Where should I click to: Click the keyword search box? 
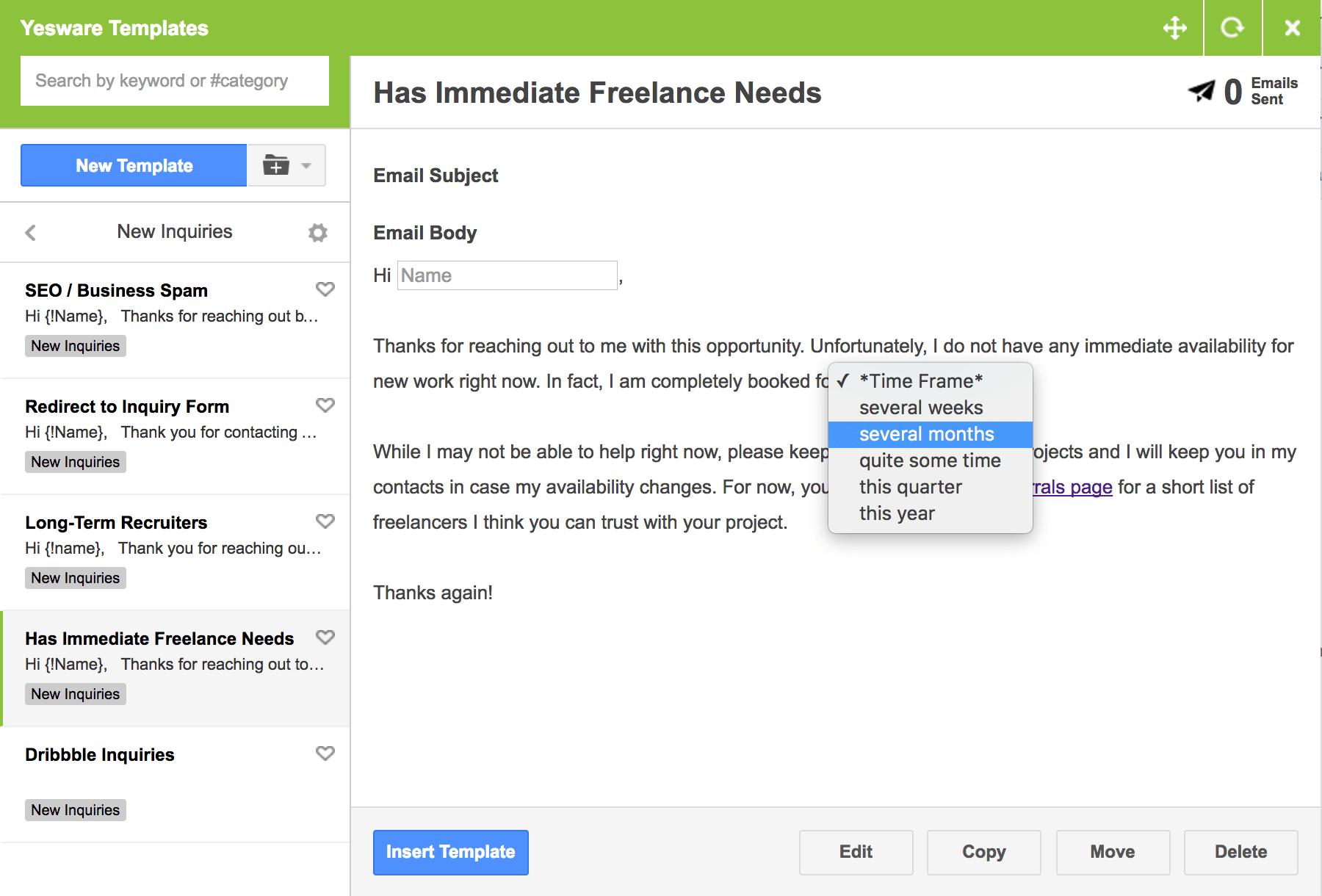(175, 81)
